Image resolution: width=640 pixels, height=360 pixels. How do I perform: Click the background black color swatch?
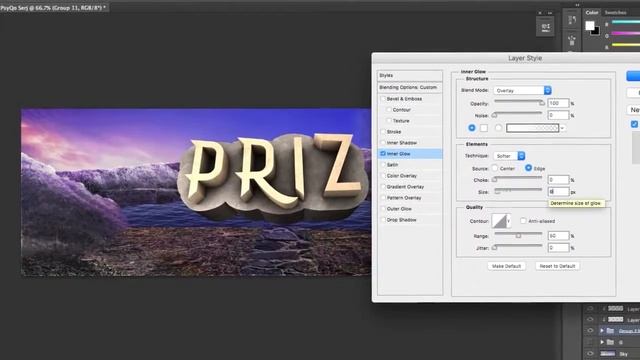click(596, 31)
